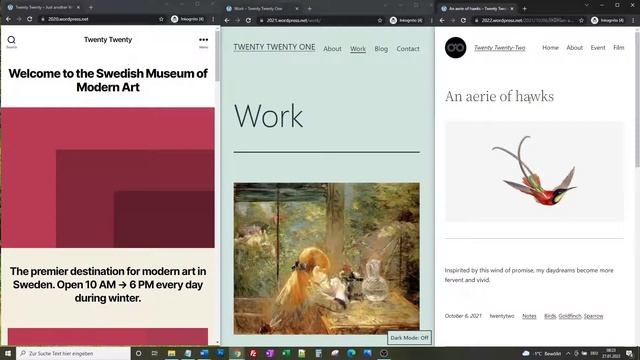Select the Work – Twenty Twenty One browser tab
This screenshot has height=360, width=640.
[x=262, y=9]
